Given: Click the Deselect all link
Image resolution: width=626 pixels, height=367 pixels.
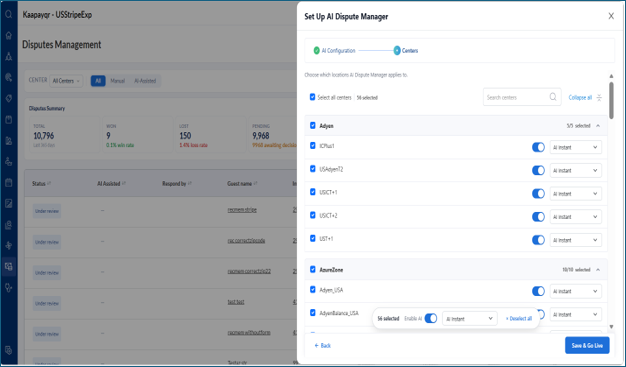Looking at the screenshot, I should [x=519, y=319].
